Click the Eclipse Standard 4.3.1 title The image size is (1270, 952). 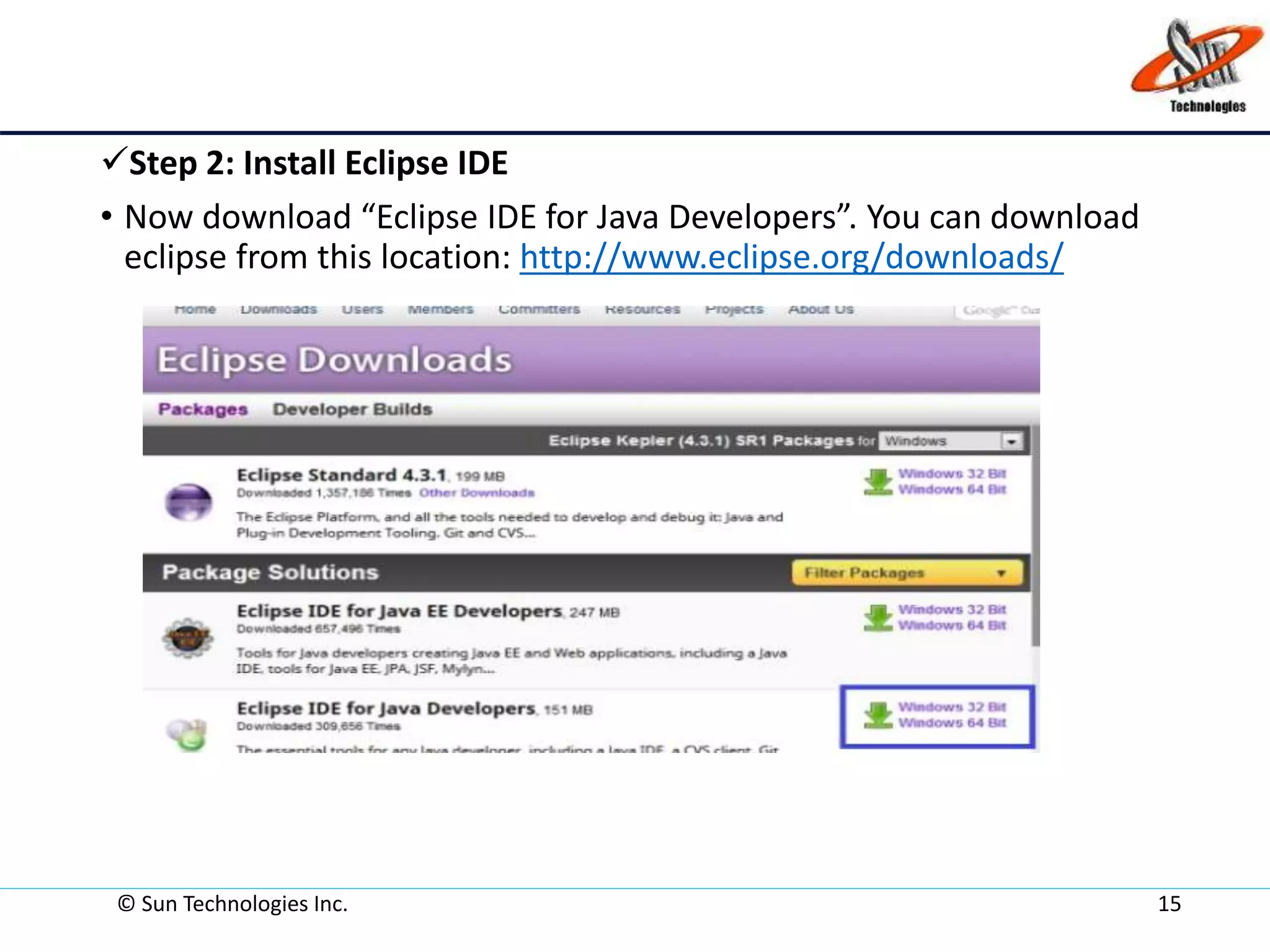pos(342,475)
